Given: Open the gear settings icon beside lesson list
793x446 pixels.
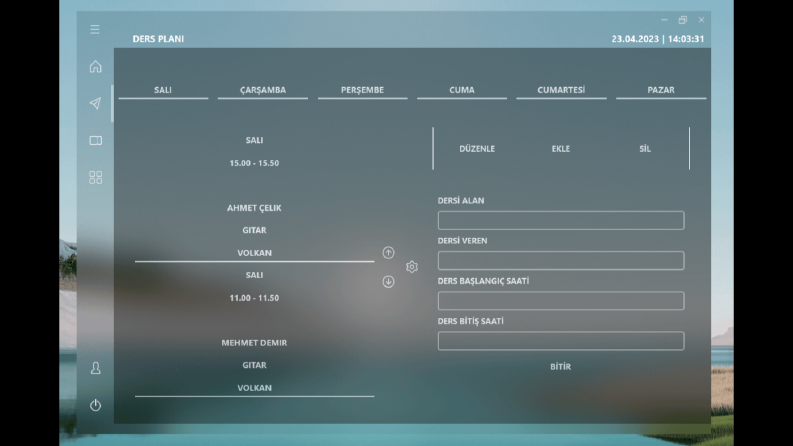Looking at the screenshot, I should coord(412,267).
